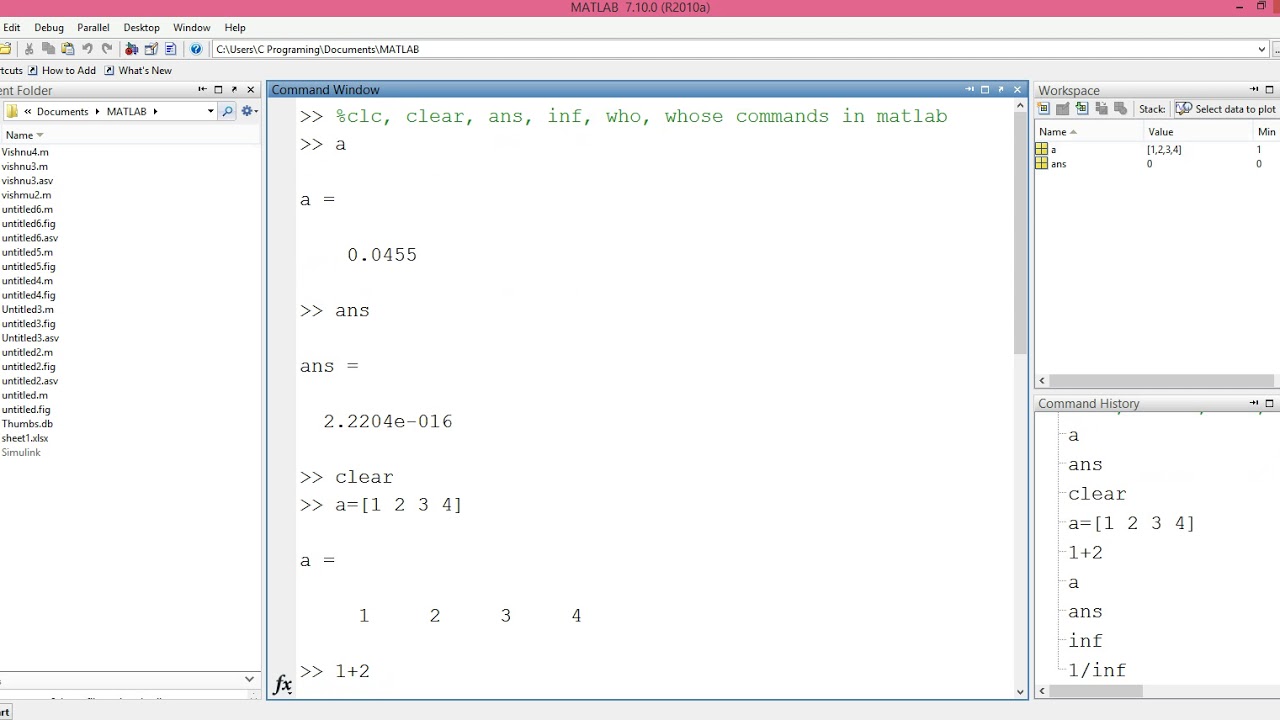Click the What's New shortcut
1280x720 pixels.
tap(138, 71)
